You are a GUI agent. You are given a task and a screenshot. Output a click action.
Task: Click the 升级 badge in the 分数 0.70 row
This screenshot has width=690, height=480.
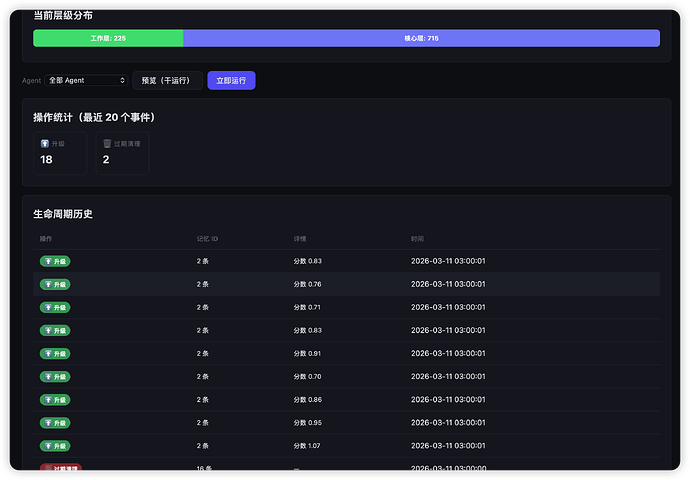click(x=55, y=377)
